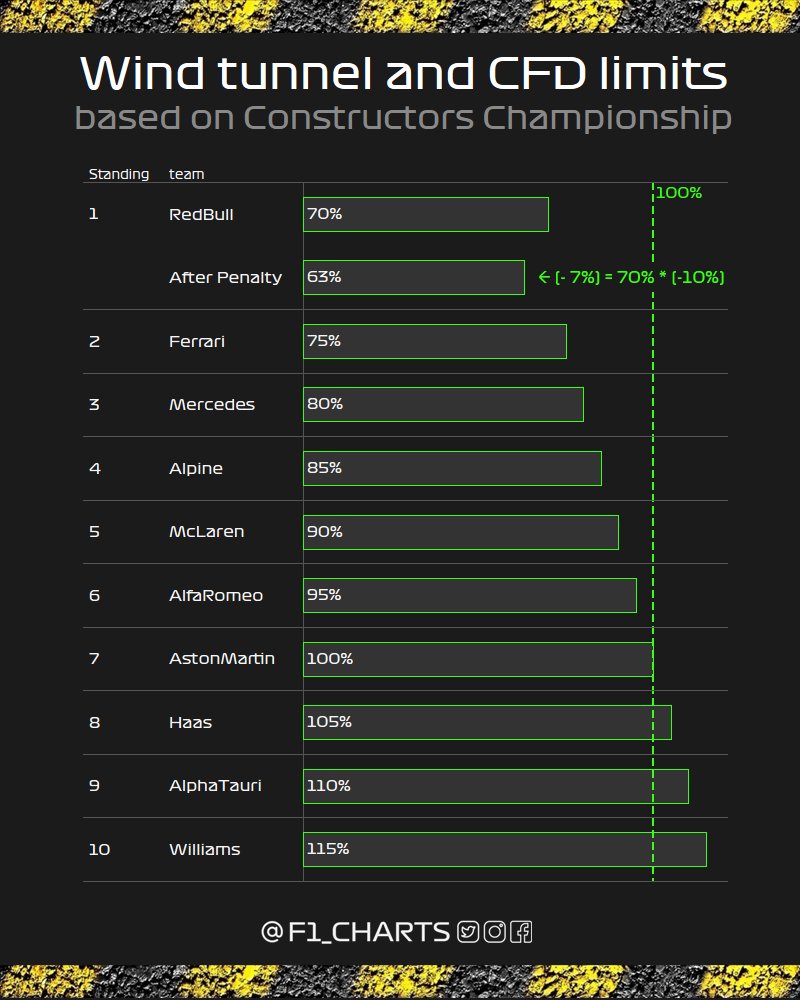
Task: Click the Instagram icon in the footer
Action: (494, 932)
